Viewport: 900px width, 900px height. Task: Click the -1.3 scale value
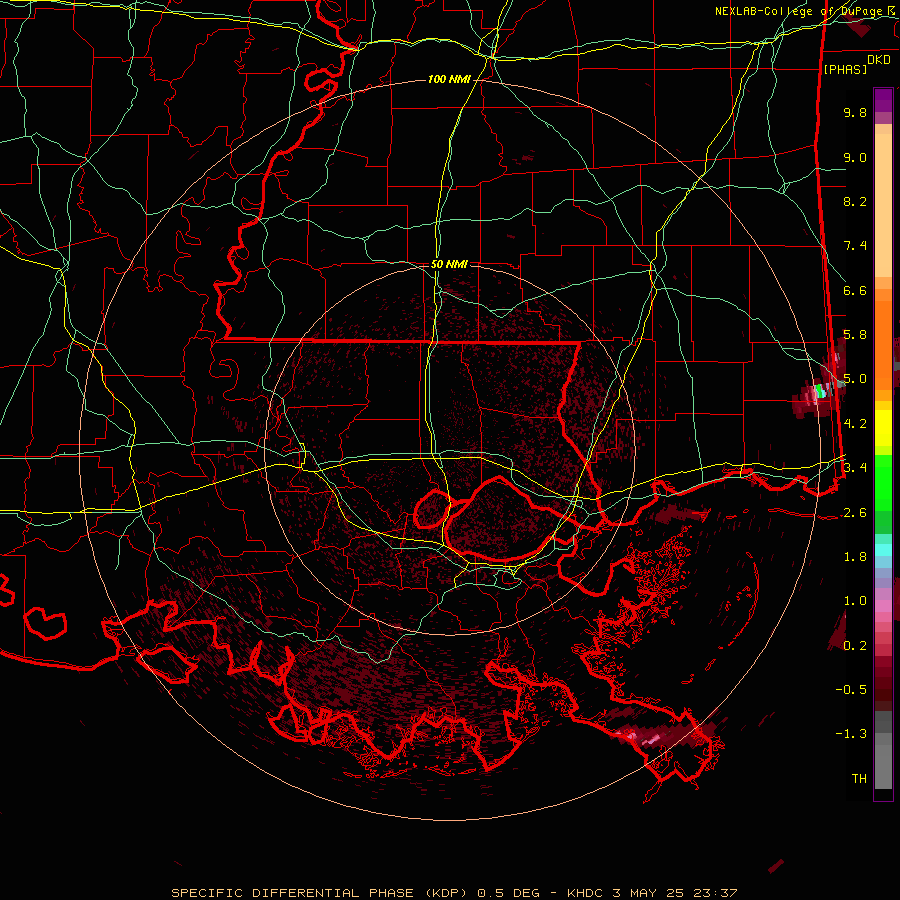851,734
